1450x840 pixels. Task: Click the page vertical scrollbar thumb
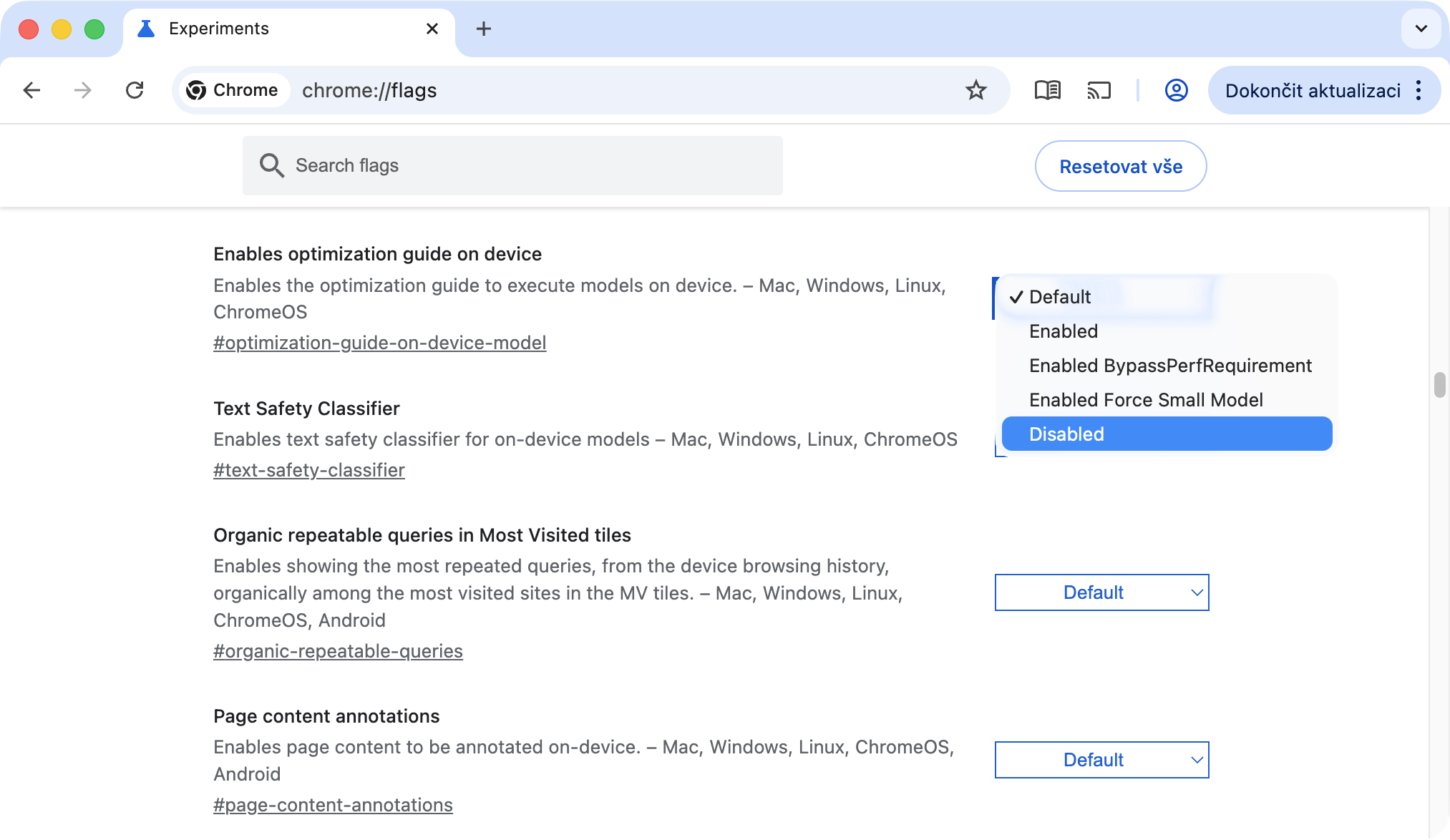[1440, 384]
